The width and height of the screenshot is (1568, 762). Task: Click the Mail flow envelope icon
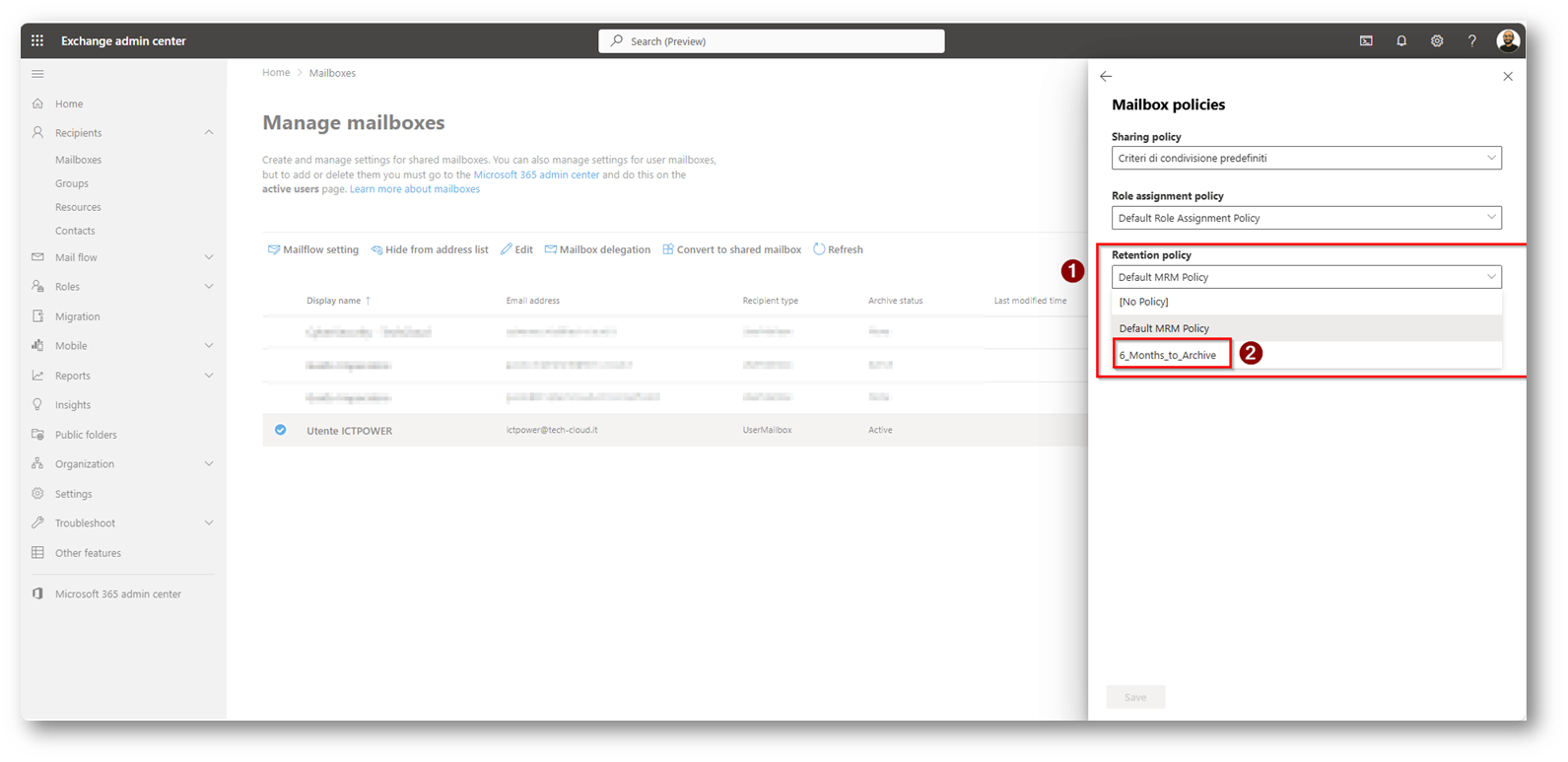pos(37,257)
